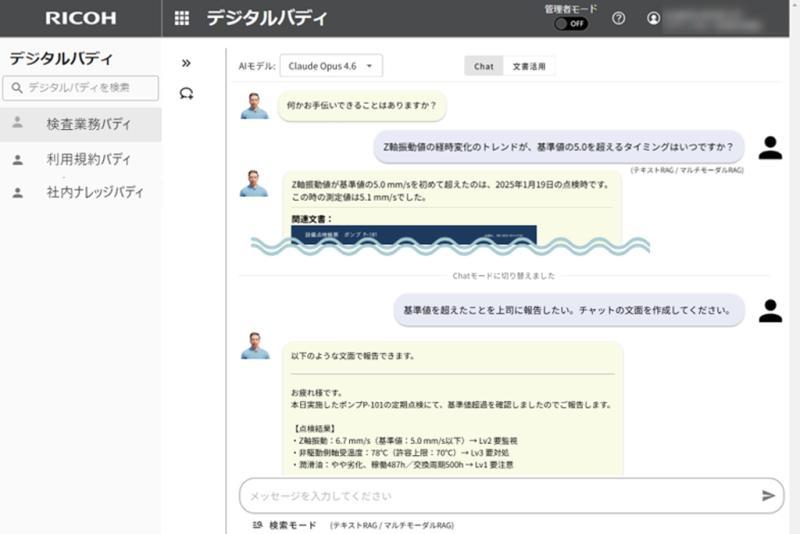800x534 pixels.
Task: Select 社内ナレッジバディ in the sidebar
Action: coord(81,192)
